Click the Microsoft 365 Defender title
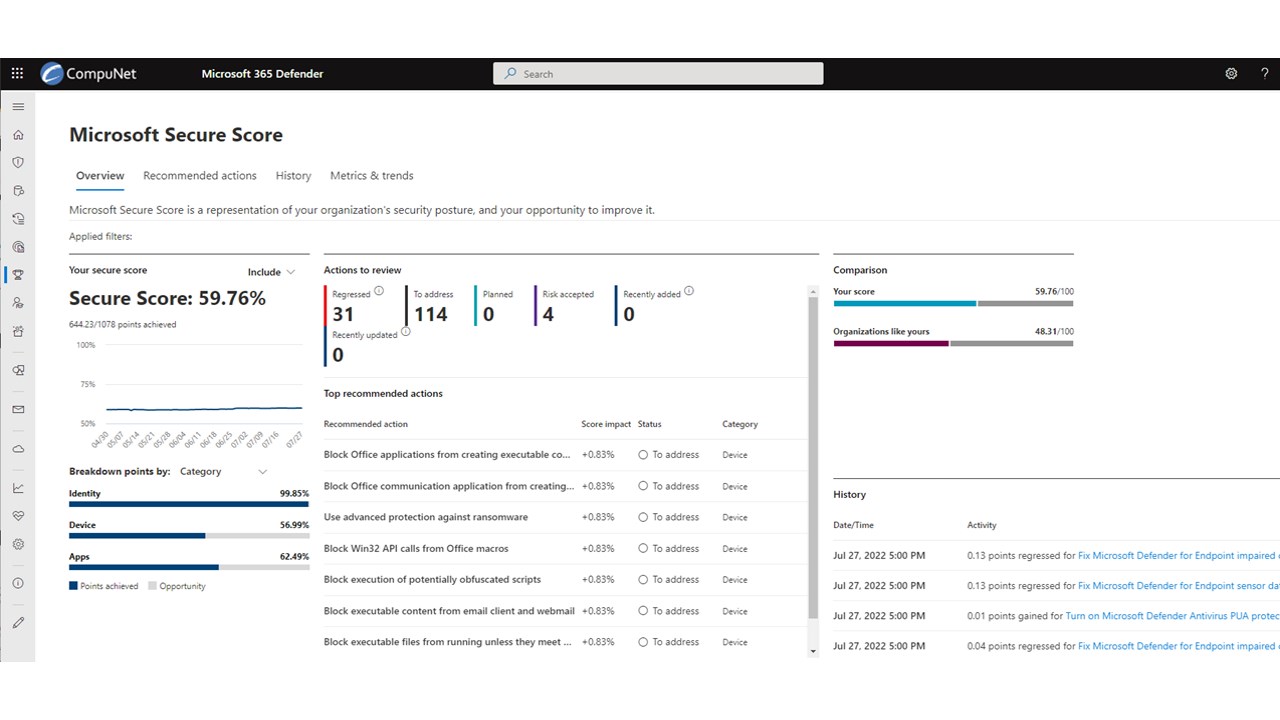 [x=262, y=74]
